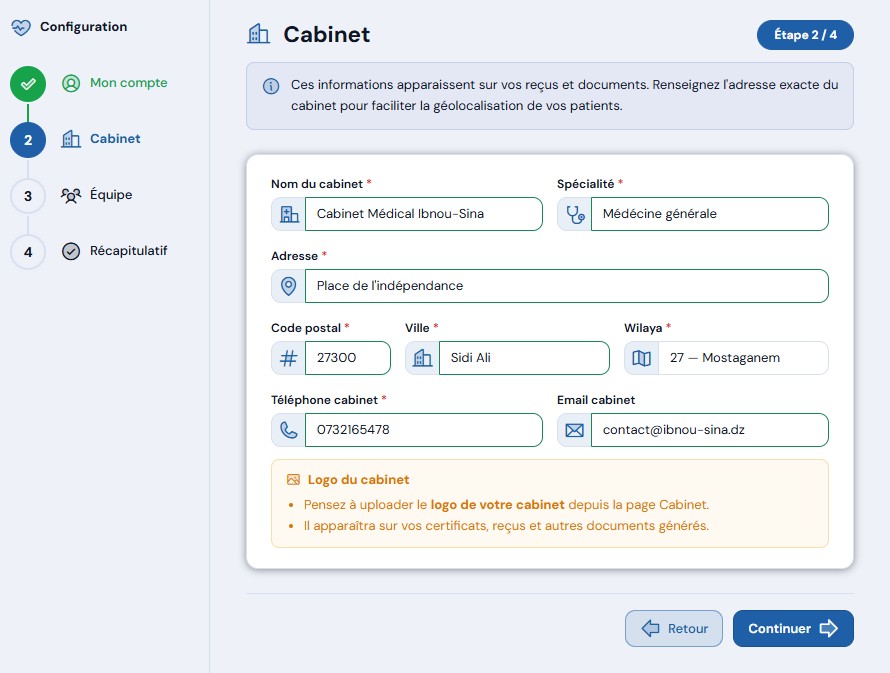Click the heart-pulse Configuration logo icon
The height and width of the screenshot is (673, 890).
[x=21, y=27]
